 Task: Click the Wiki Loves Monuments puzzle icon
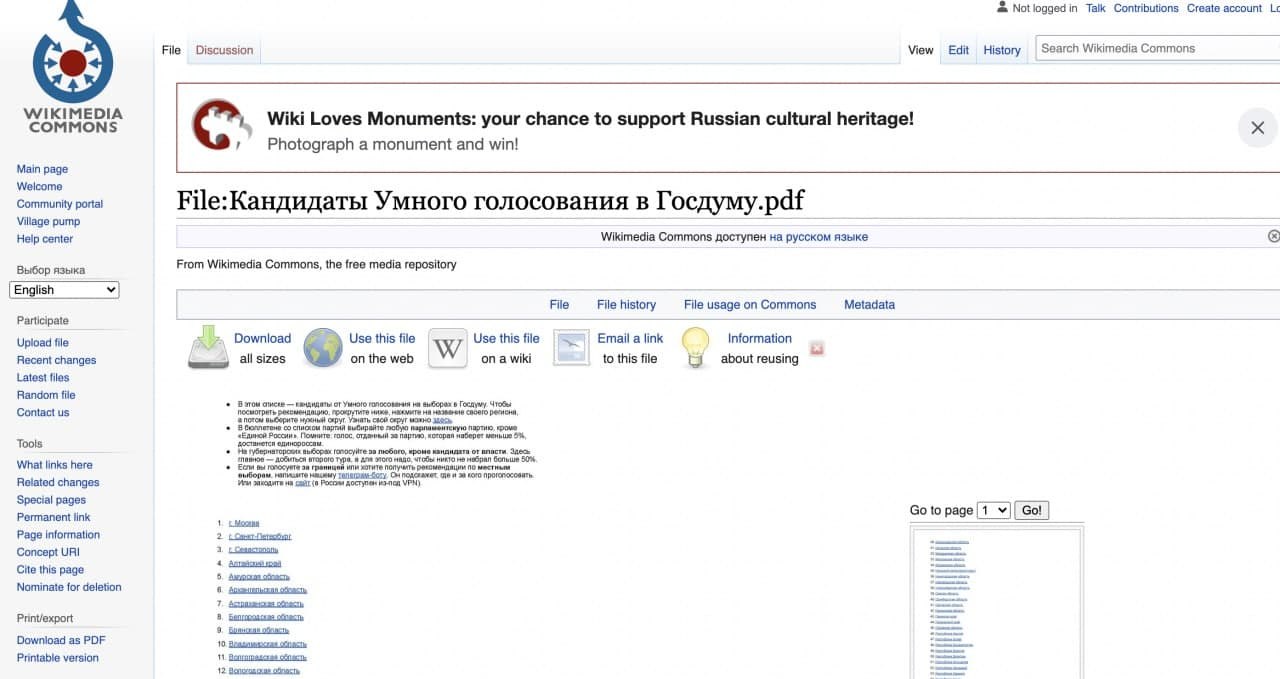click(x=221, y=124)
